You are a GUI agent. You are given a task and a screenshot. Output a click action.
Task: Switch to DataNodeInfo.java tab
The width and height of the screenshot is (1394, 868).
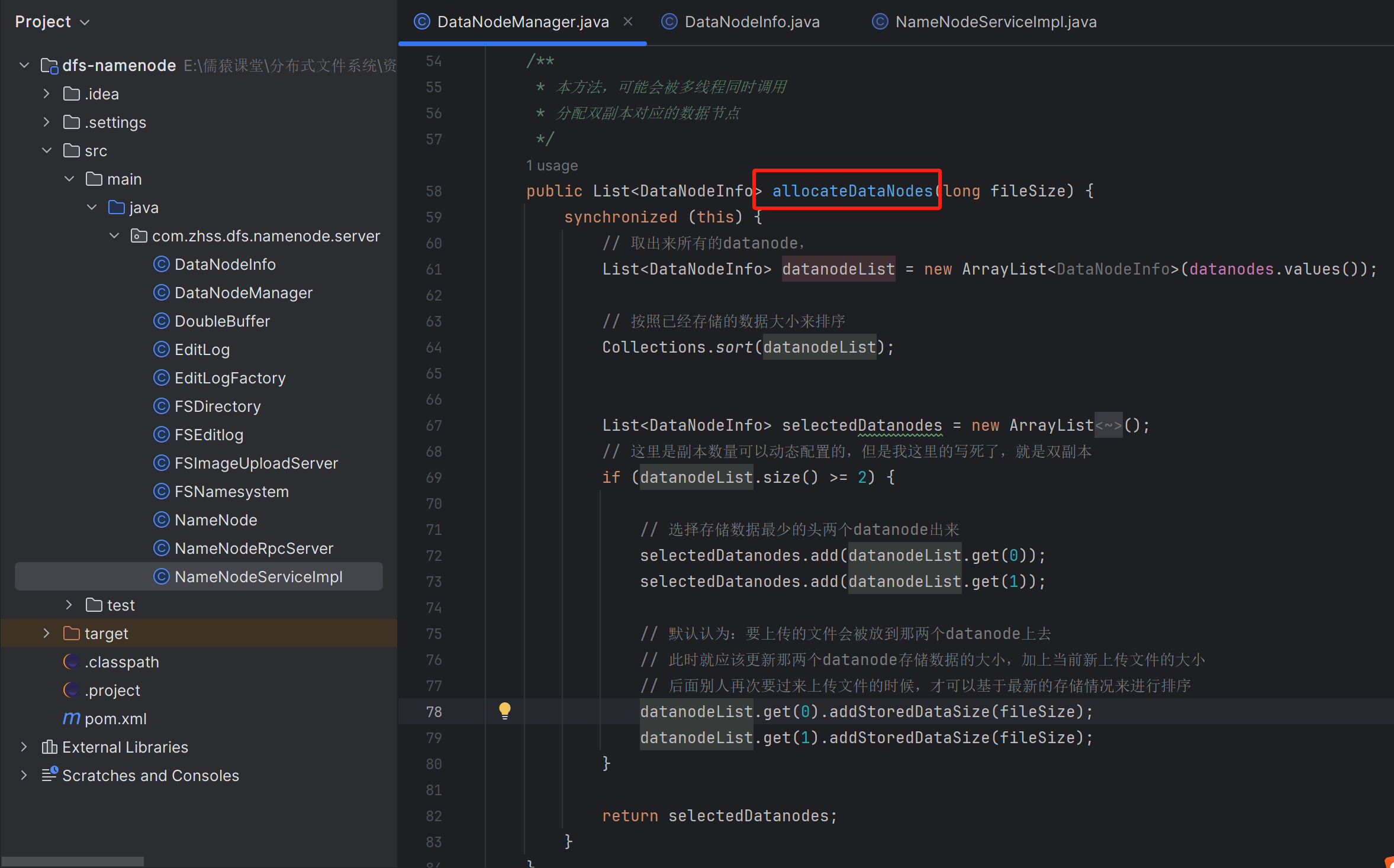(741, 22)
